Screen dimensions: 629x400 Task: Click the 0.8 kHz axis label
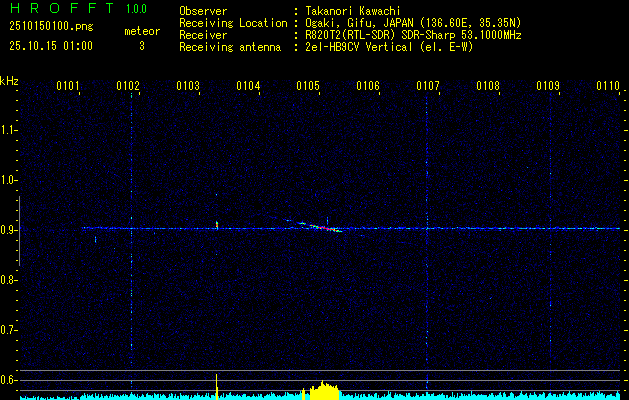[8, 280]
